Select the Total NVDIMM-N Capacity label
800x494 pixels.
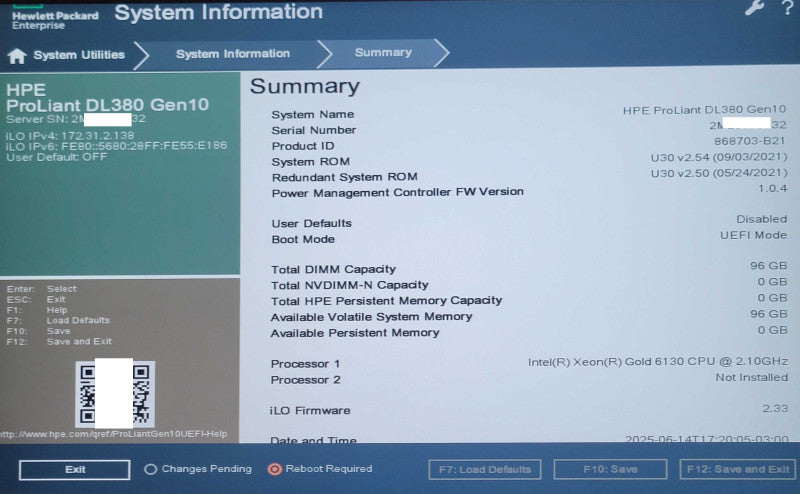(349, 285)
